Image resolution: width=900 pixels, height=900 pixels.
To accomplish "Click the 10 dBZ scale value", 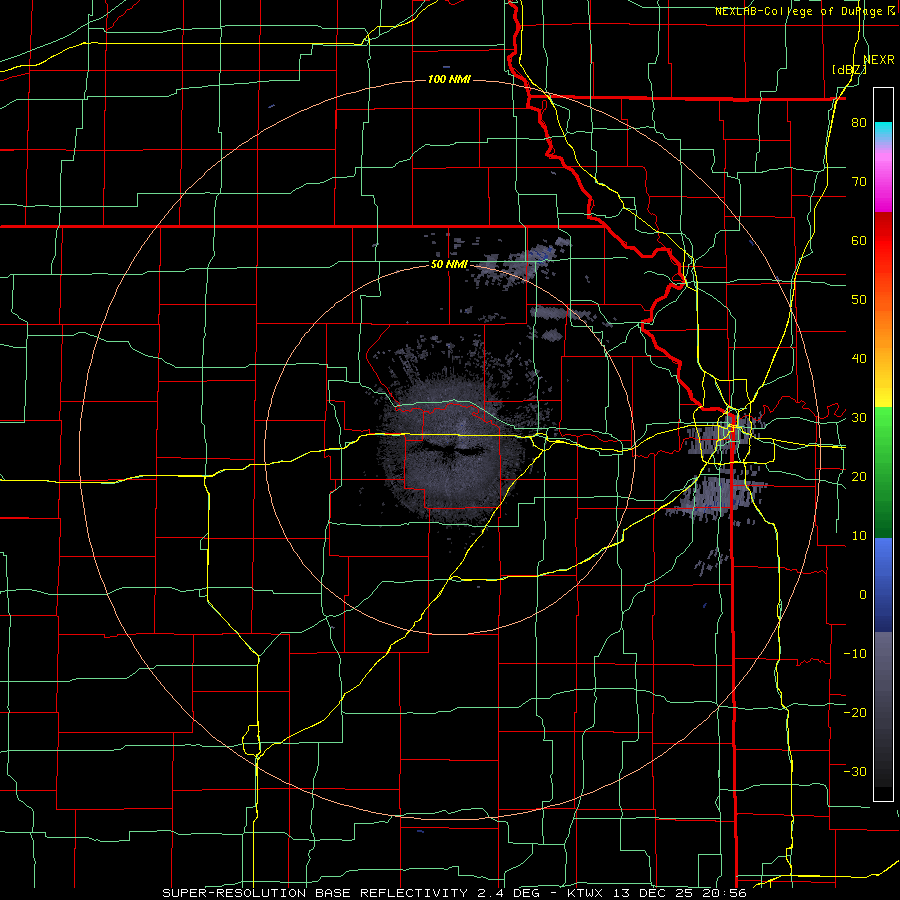I will pyautogui.click(x=859, y=536).
